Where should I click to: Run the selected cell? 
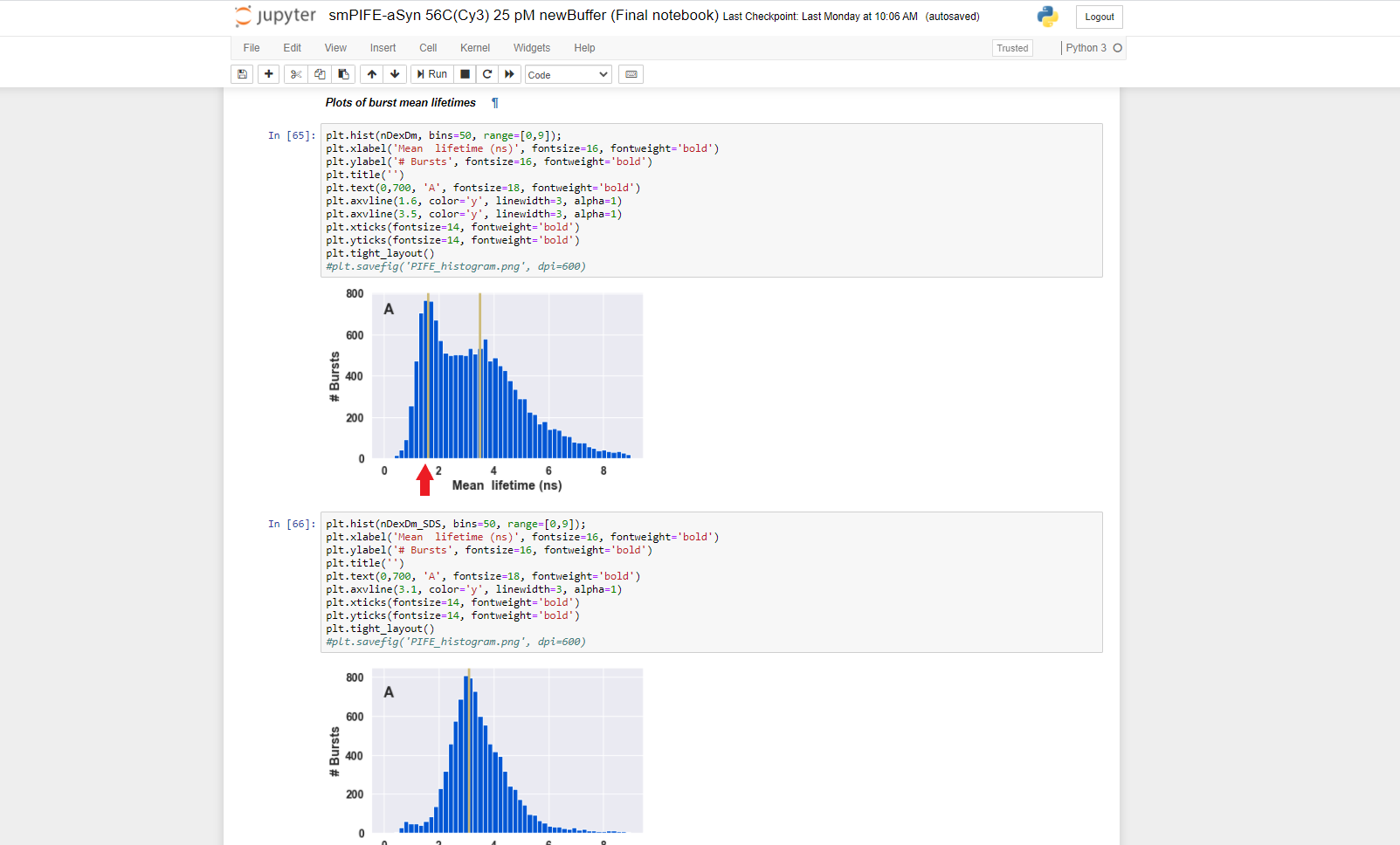pos(432,74)
